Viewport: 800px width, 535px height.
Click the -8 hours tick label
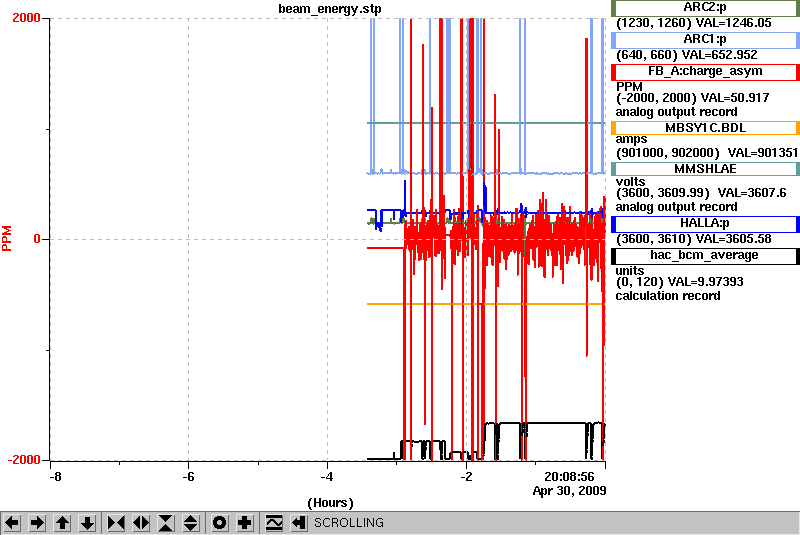55,477
